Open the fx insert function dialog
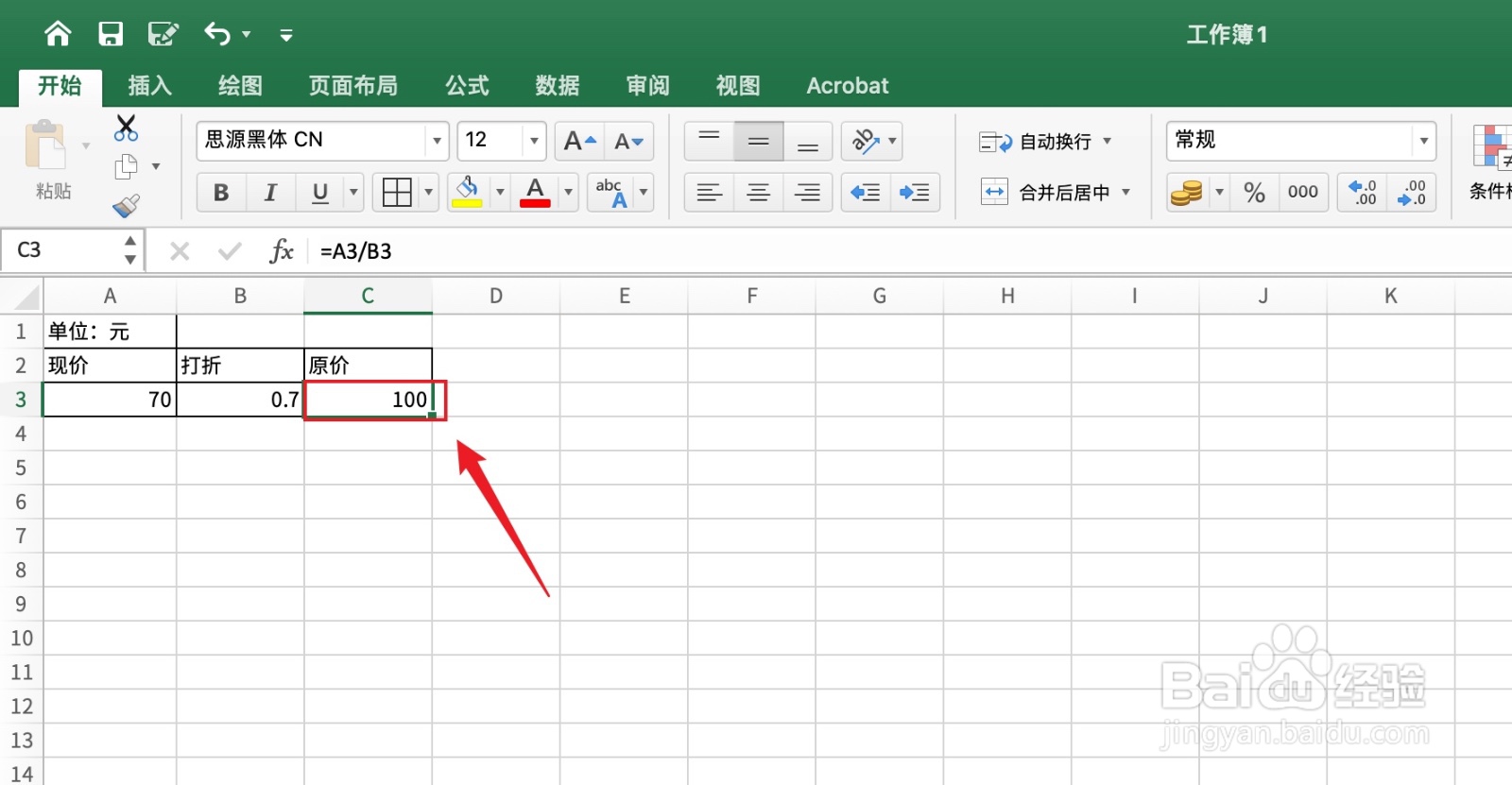This screenshot has height=785, width=1512. (x=281, y=251)
